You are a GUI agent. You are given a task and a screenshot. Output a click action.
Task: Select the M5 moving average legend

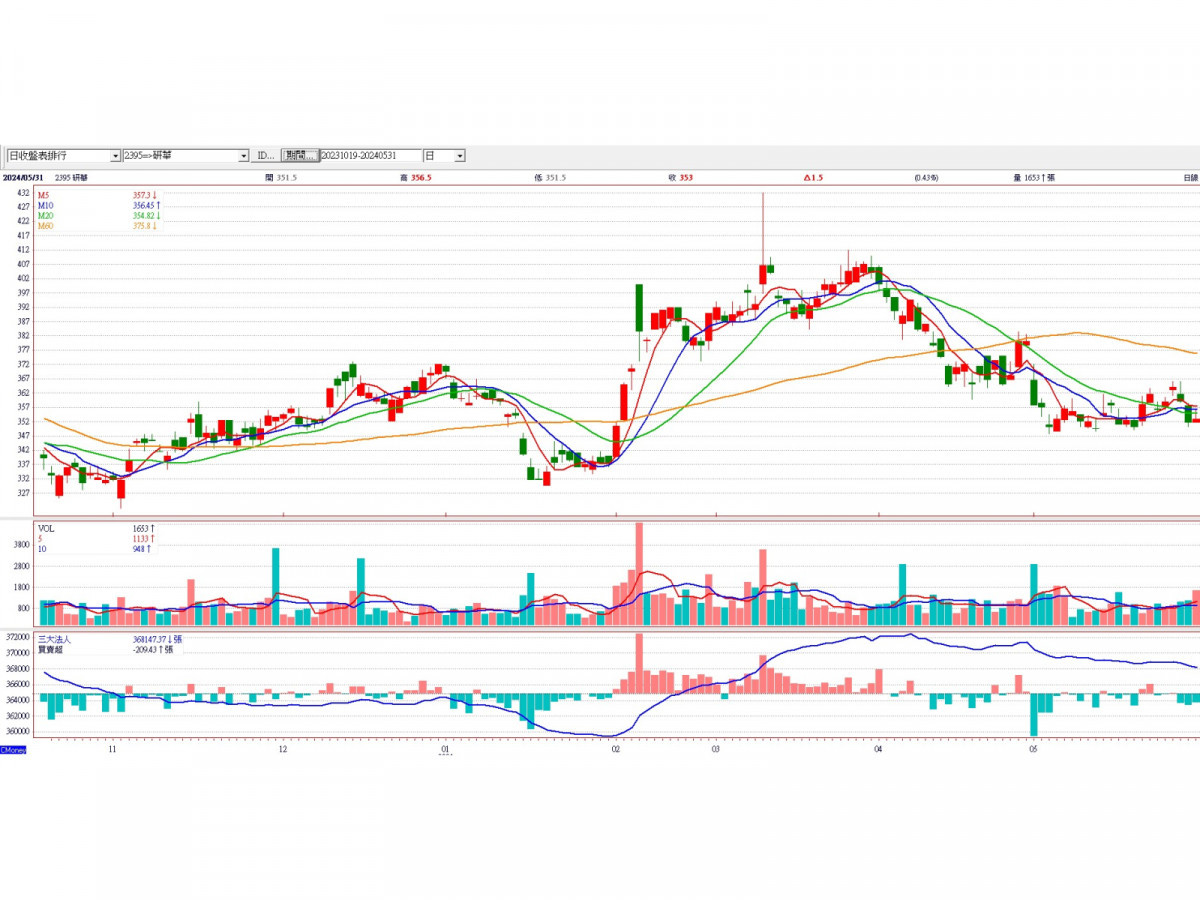(x=43, y=194)
